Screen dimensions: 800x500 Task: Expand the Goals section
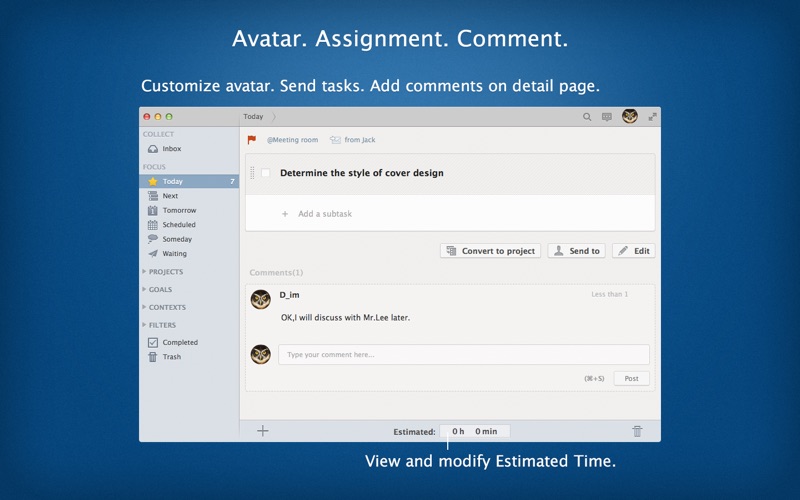pos(160,290)
